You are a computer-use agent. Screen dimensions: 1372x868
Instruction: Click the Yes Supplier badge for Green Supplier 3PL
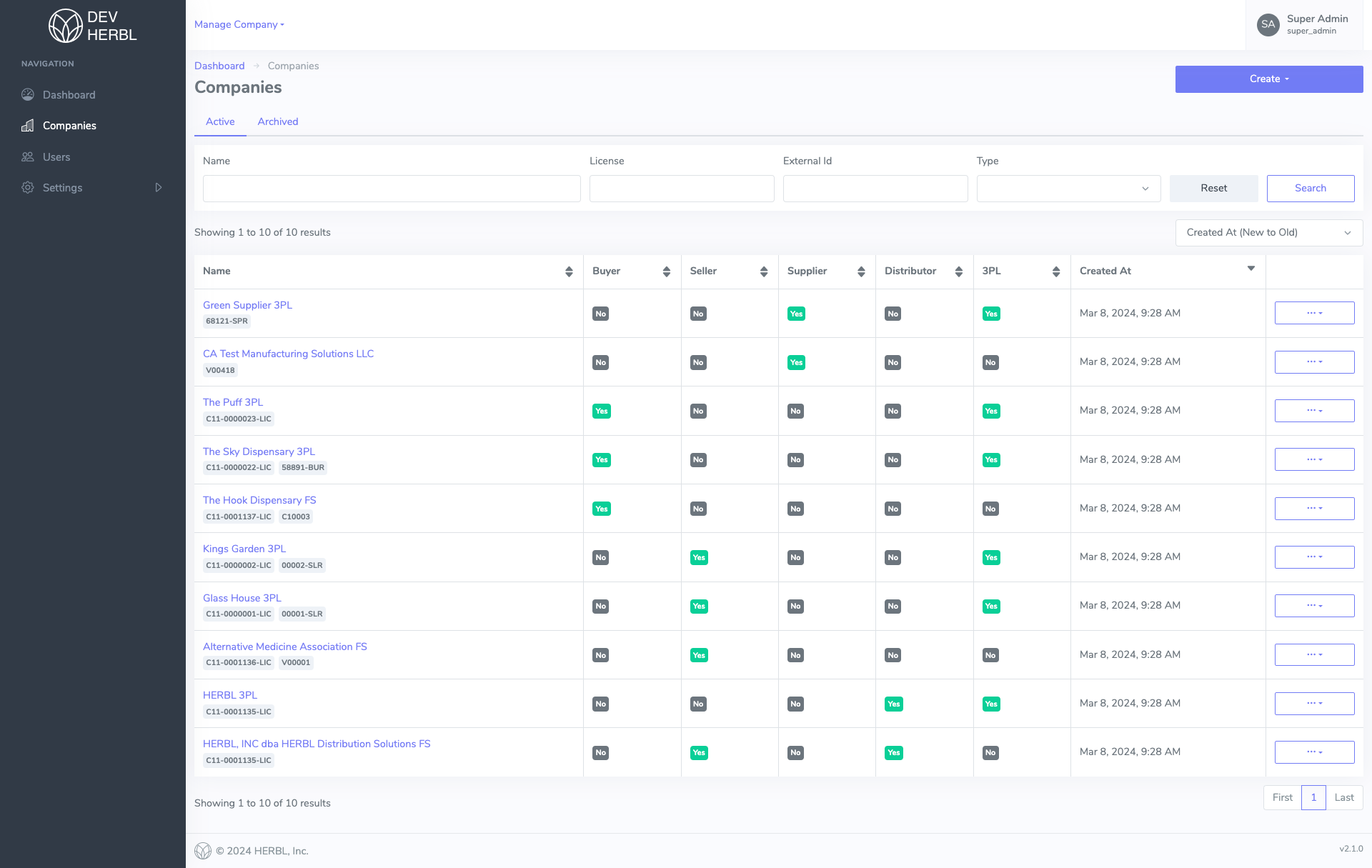[x=796, y=314]
